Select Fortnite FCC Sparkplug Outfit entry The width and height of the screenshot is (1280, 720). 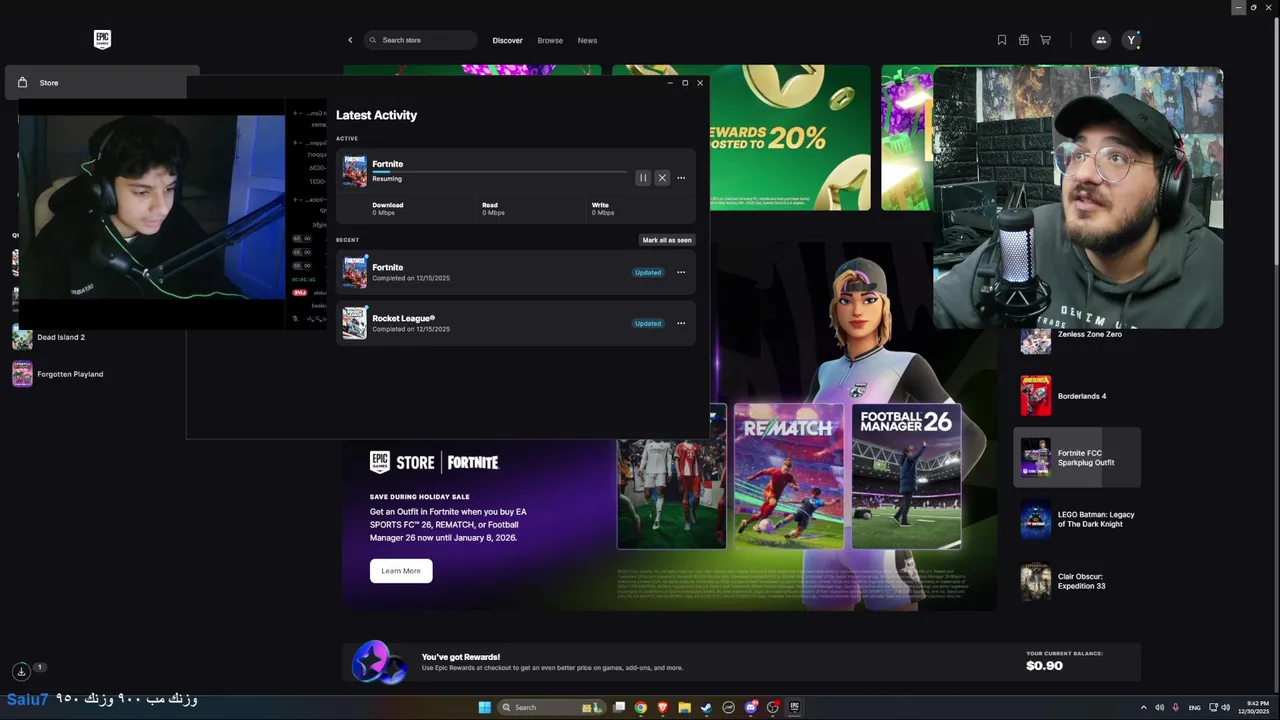point(1077,458)
